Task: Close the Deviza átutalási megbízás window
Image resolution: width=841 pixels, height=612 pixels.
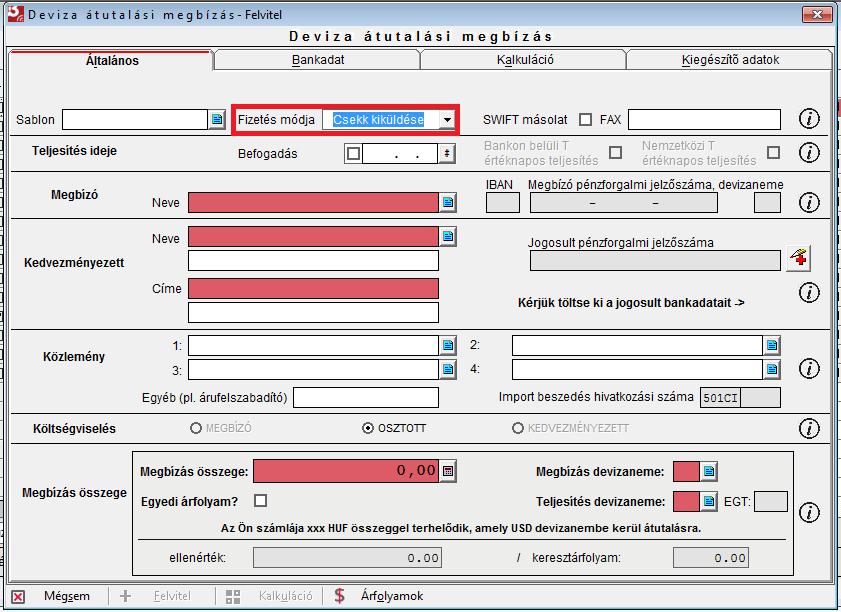Action: click(x=817, y=14)
